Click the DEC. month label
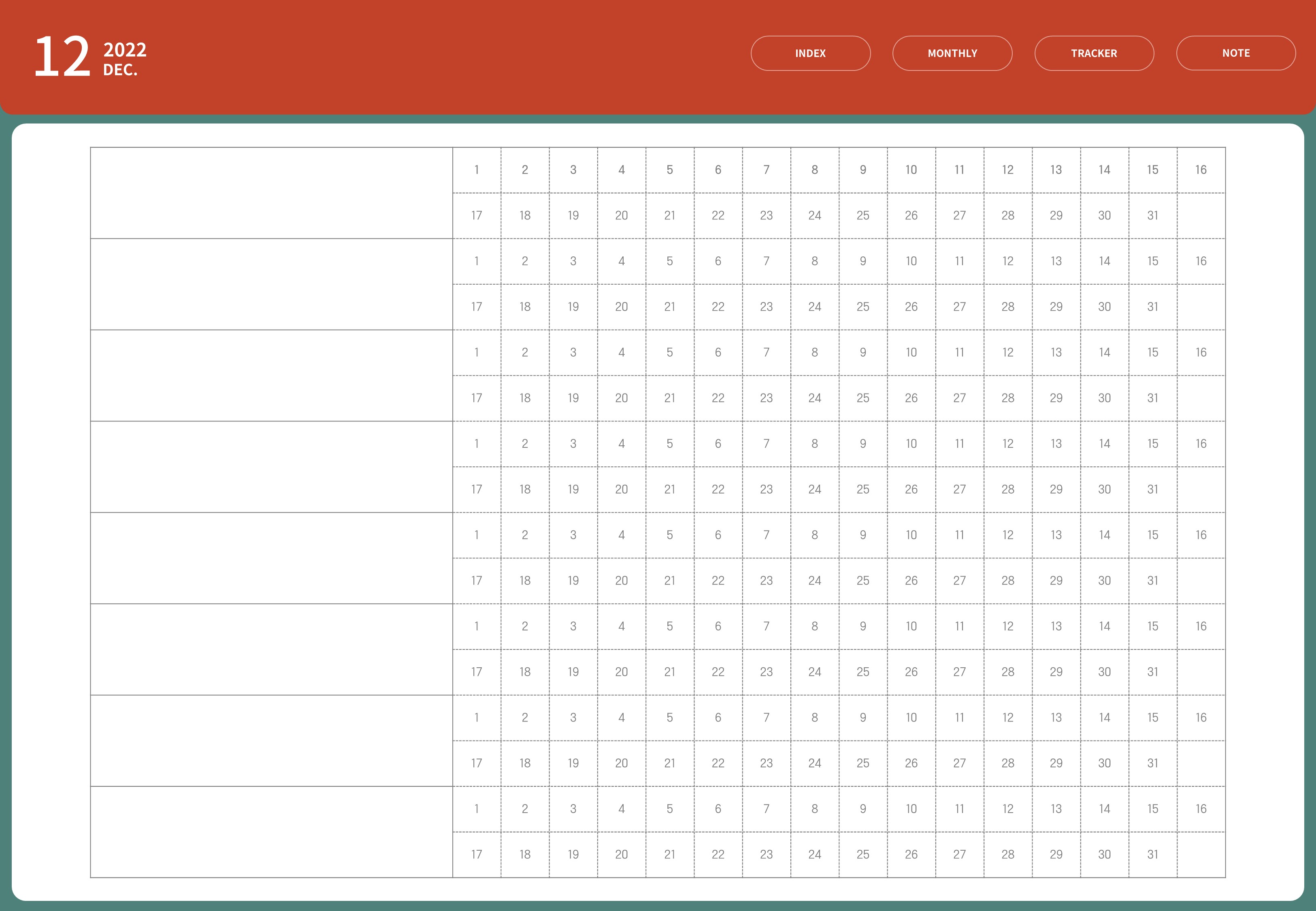 point(120,70)
